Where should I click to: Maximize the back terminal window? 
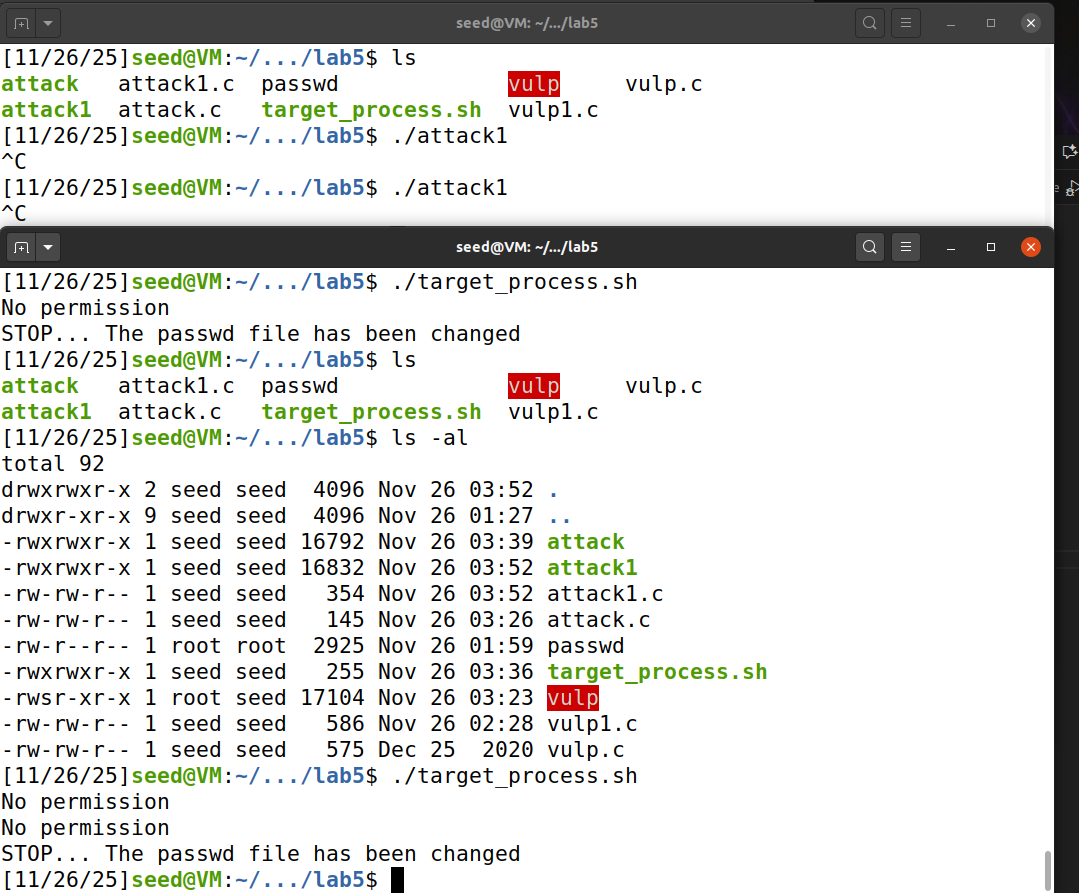pos(991,23)
